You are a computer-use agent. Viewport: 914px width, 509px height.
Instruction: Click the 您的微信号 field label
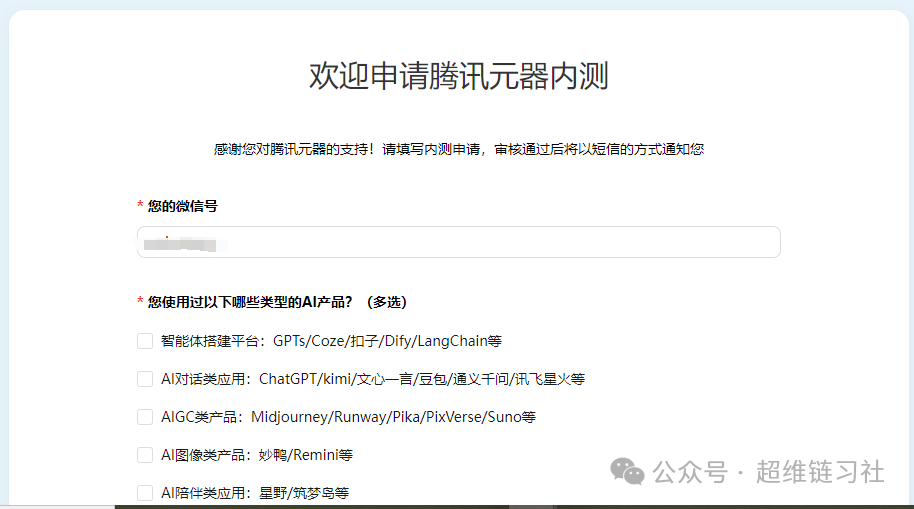[x=182, y=206]
